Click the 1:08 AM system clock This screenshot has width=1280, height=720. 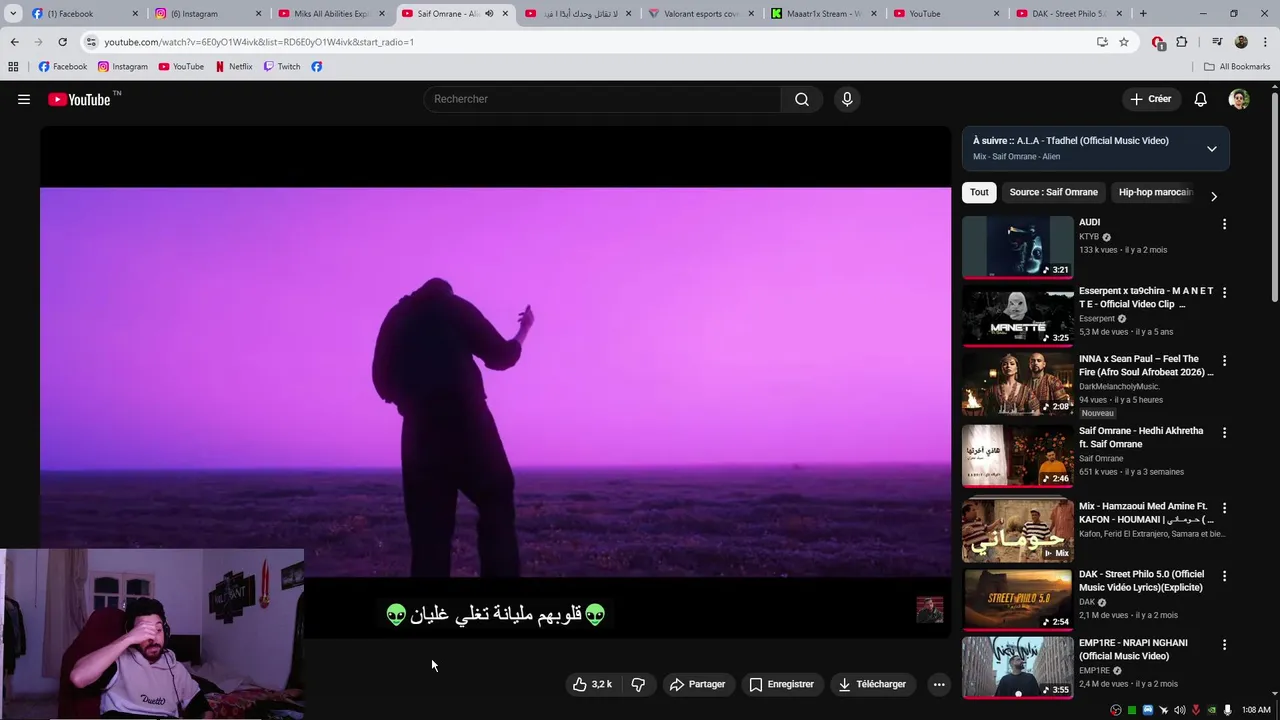point(1256,710)
